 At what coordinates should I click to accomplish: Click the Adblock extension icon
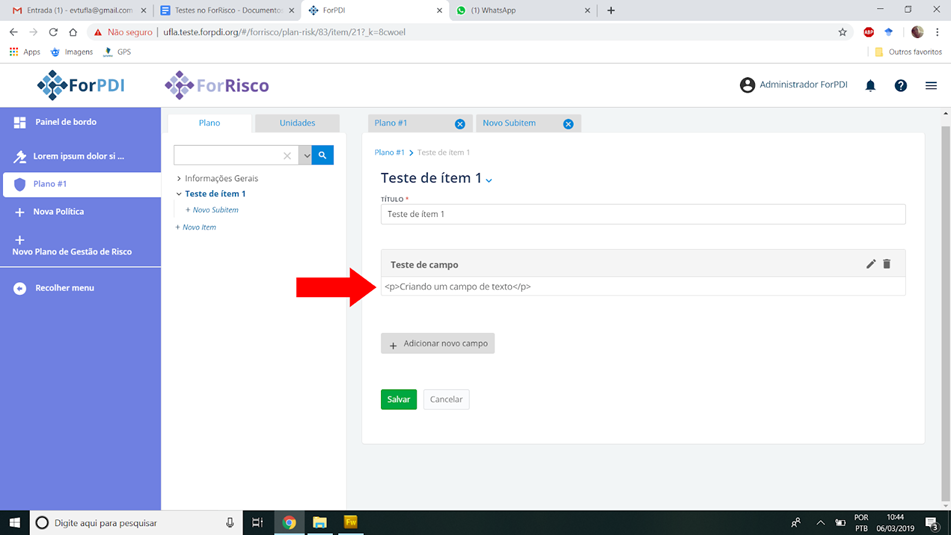click(869, 32)
